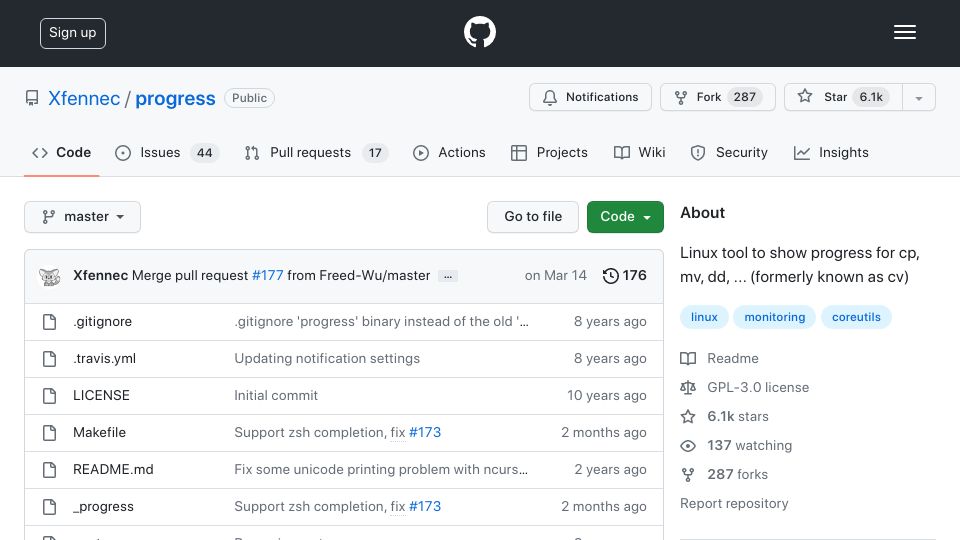Screen dimensions: 960x540
Task: Select the monitoring topic tag
Action: point(774,317)
